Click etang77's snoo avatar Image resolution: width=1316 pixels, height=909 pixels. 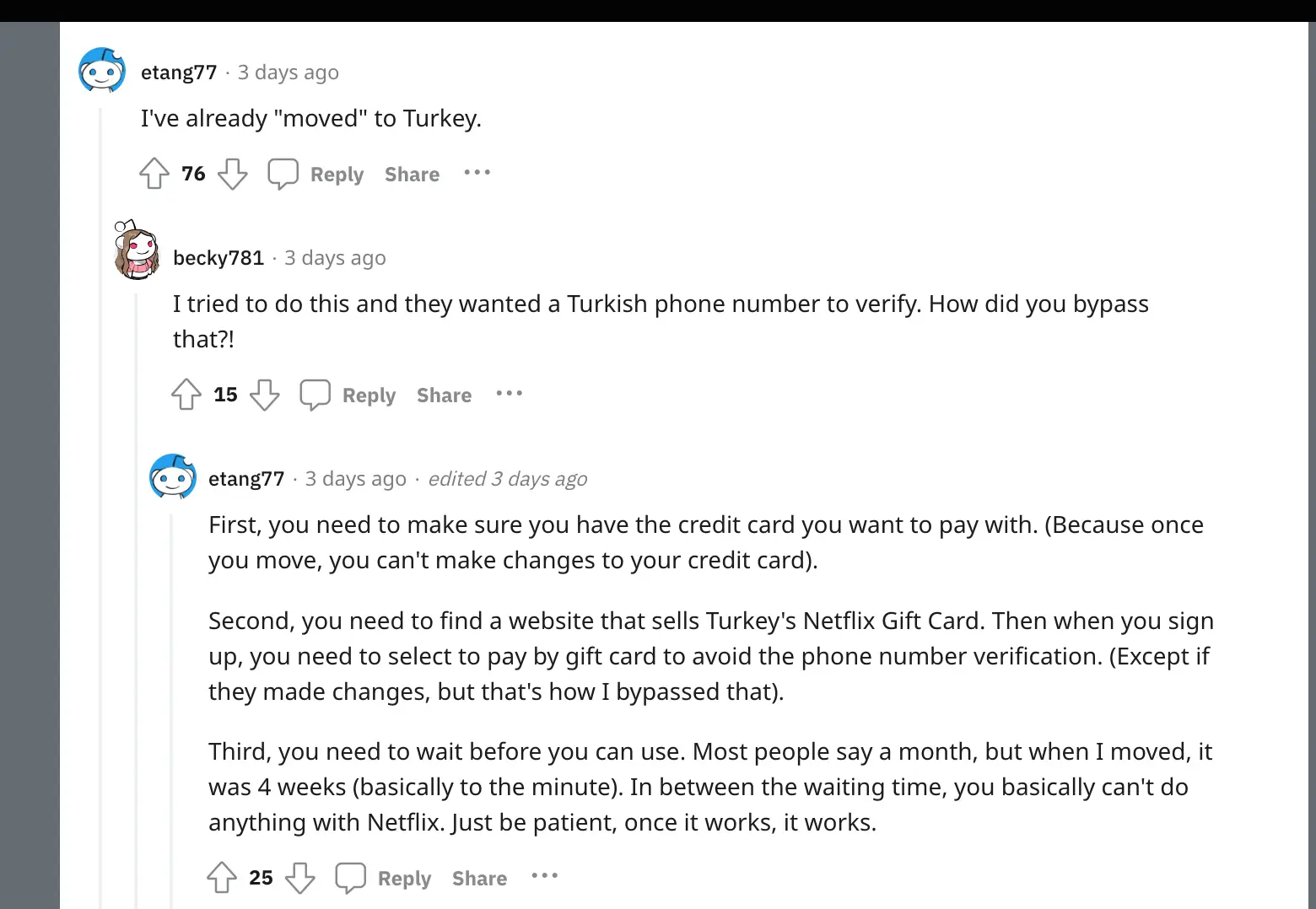point(101,71)
